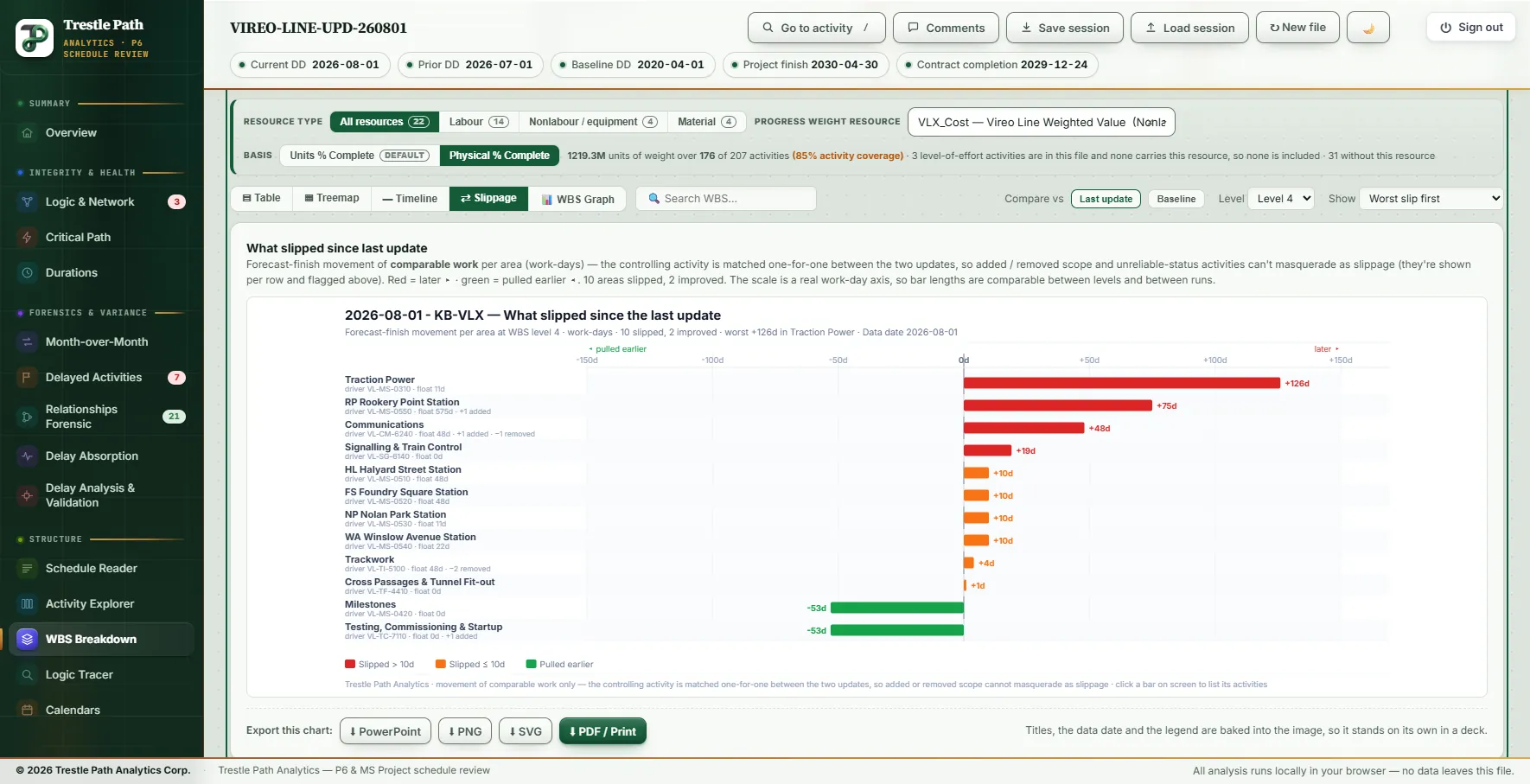This screenshot has width=1530, height=784.
Task: Select the Material resource type filter
Action: click(706, 122)
